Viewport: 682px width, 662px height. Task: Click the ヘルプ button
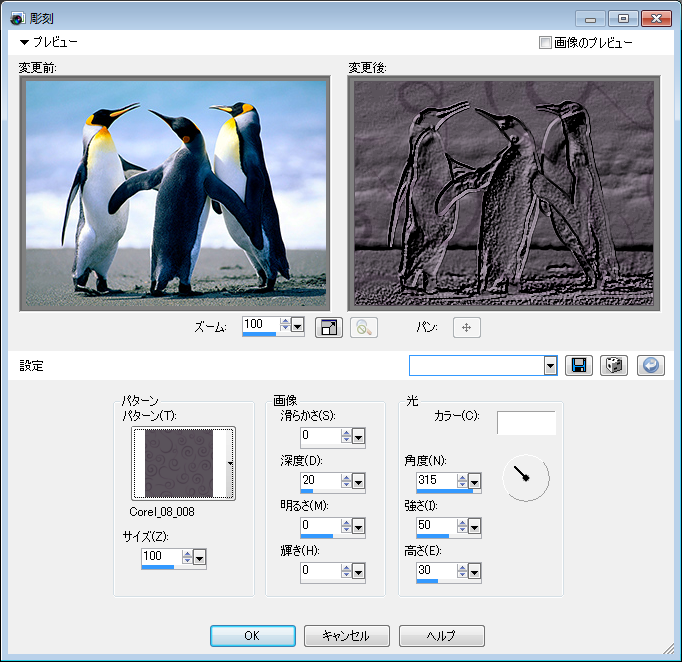pyautogui.click(x=441, y=636)
